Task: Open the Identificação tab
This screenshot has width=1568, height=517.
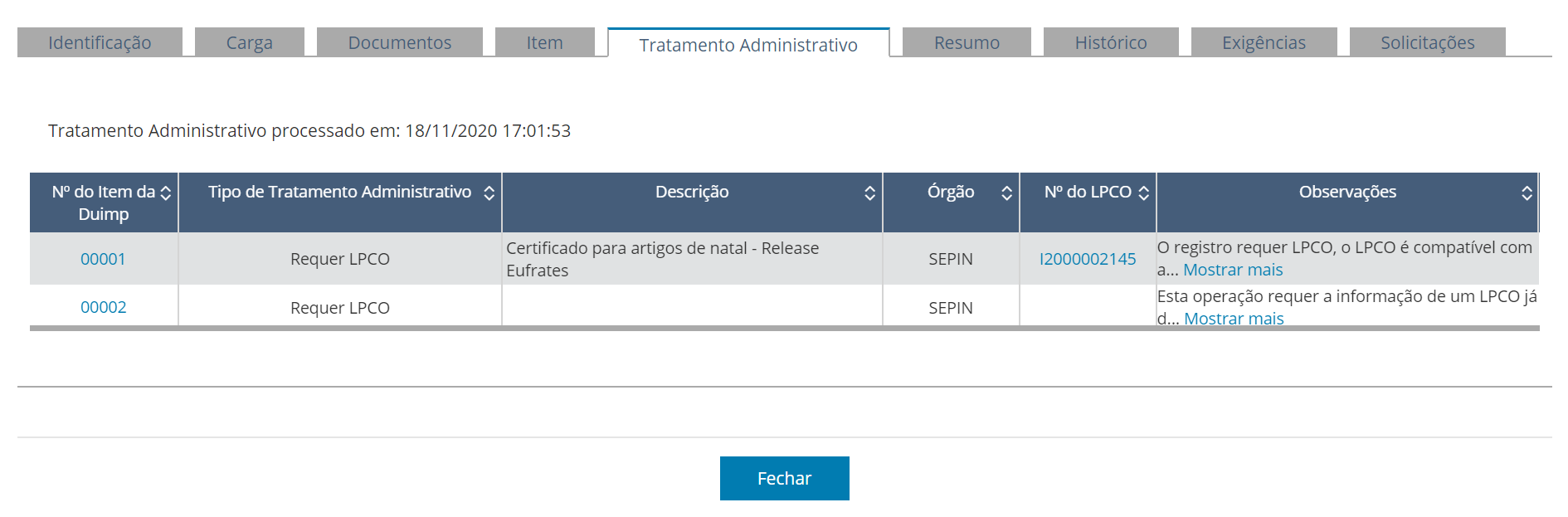Action: 100,42
